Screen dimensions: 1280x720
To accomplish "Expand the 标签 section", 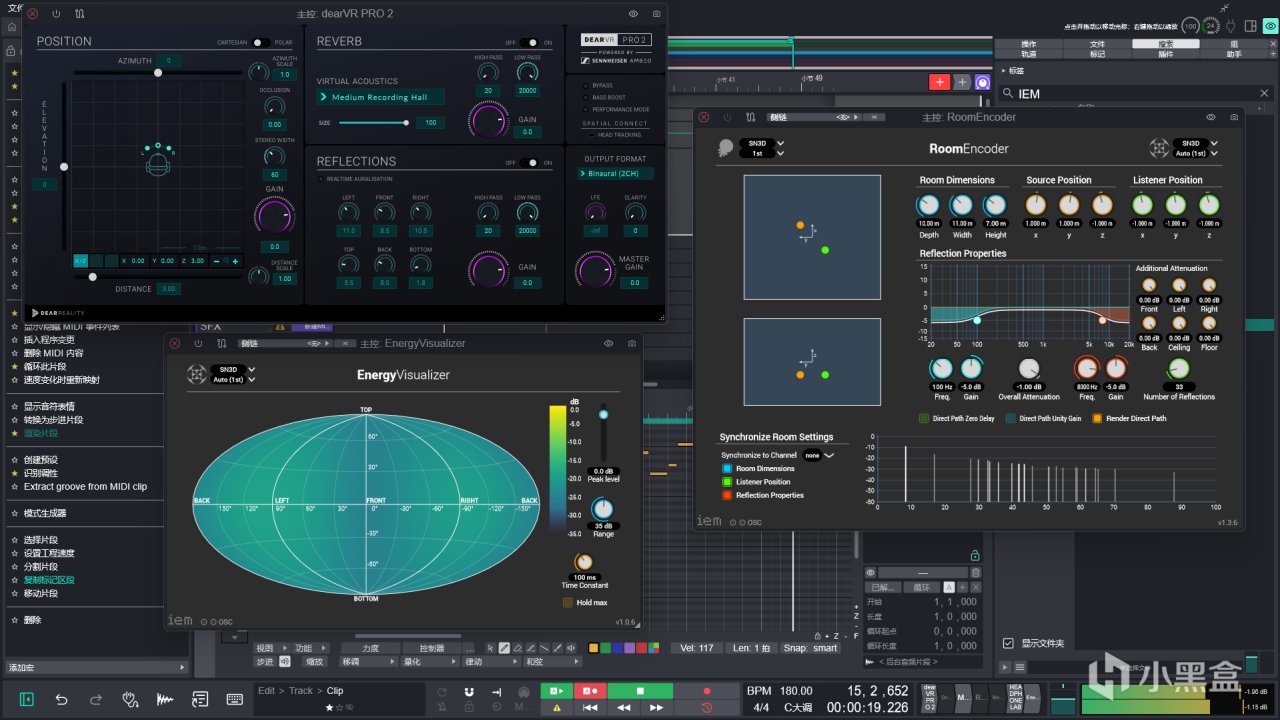I will tap(1004, 71).
